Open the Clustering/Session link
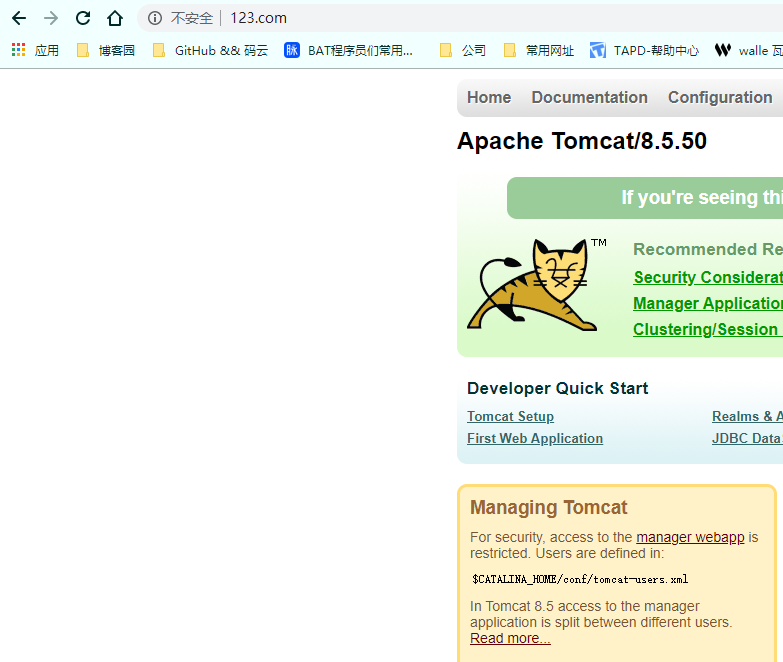 (x=708, y=330)
